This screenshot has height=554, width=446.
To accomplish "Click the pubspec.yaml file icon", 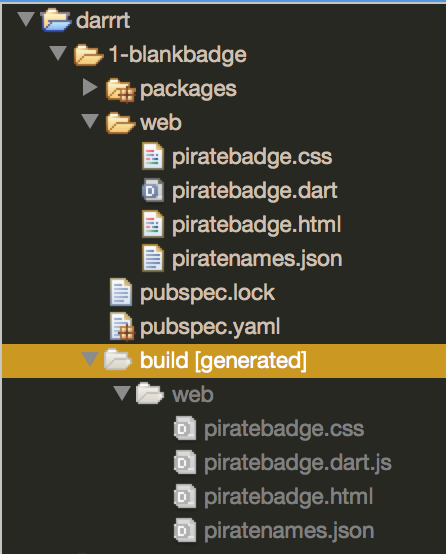I will point(122,327).
